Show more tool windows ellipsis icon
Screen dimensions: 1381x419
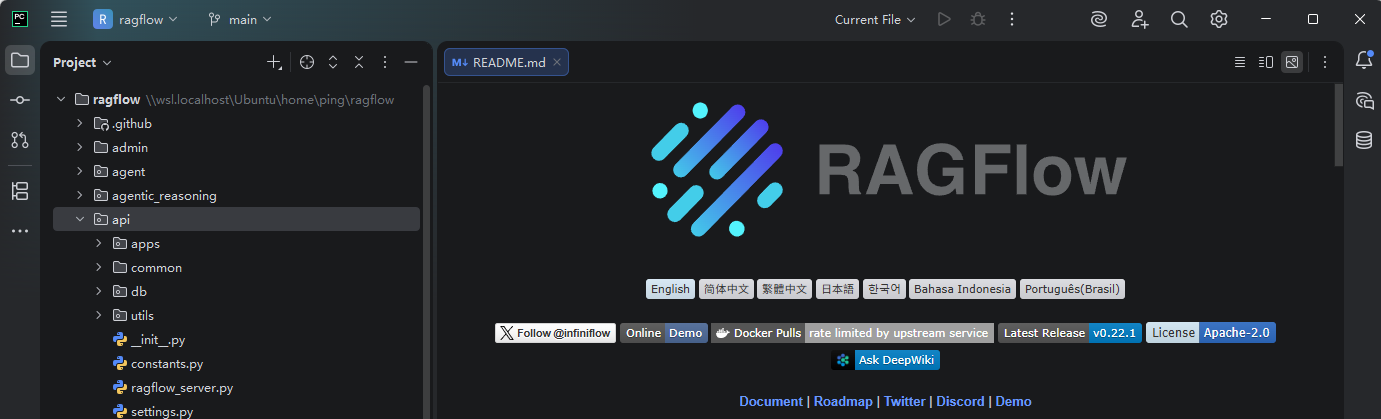(20, 231)
